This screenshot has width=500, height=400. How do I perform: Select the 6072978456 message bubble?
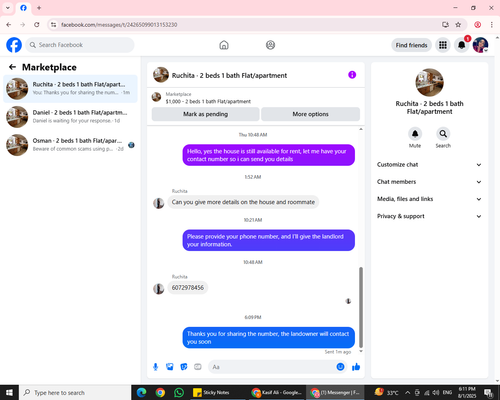(188, 288)
